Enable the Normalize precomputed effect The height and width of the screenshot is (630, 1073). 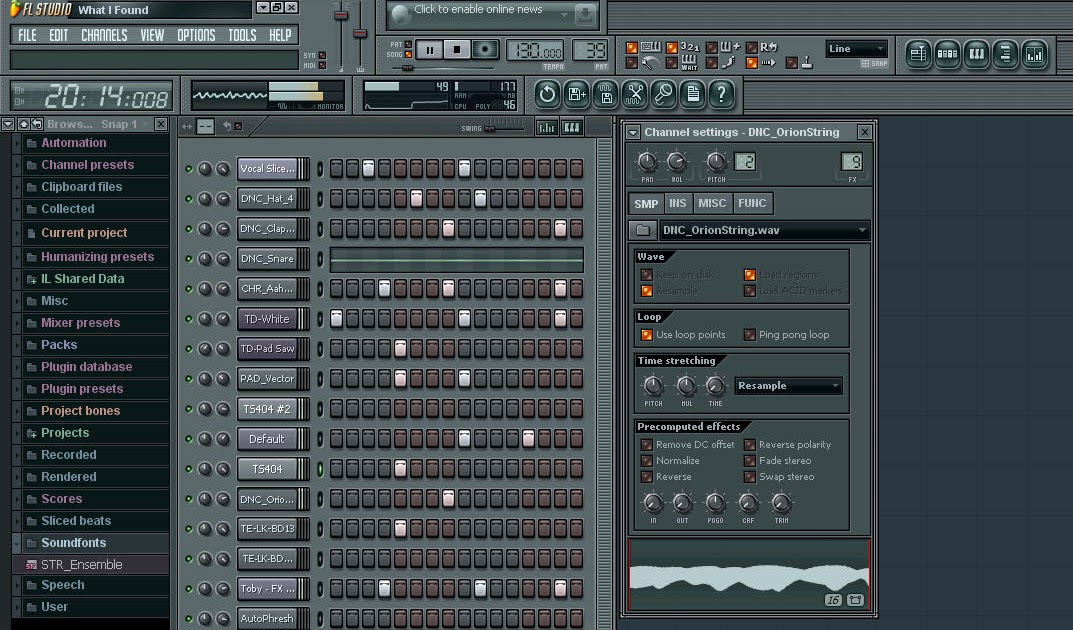[646, 461]
